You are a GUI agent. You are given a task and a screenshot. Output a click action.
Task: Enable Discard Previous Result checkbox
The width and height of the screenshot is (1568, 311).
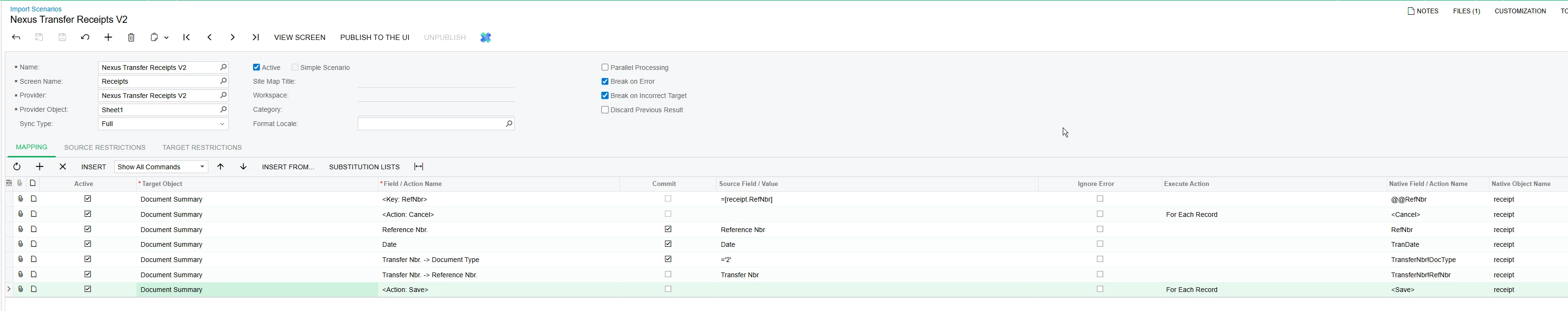605,110
